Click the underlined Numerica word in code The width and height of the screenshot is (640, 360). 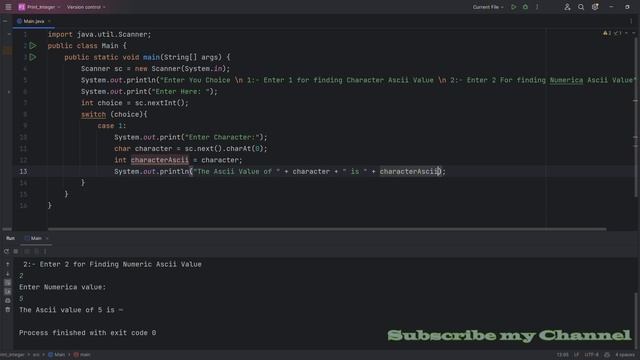[566, 80]
